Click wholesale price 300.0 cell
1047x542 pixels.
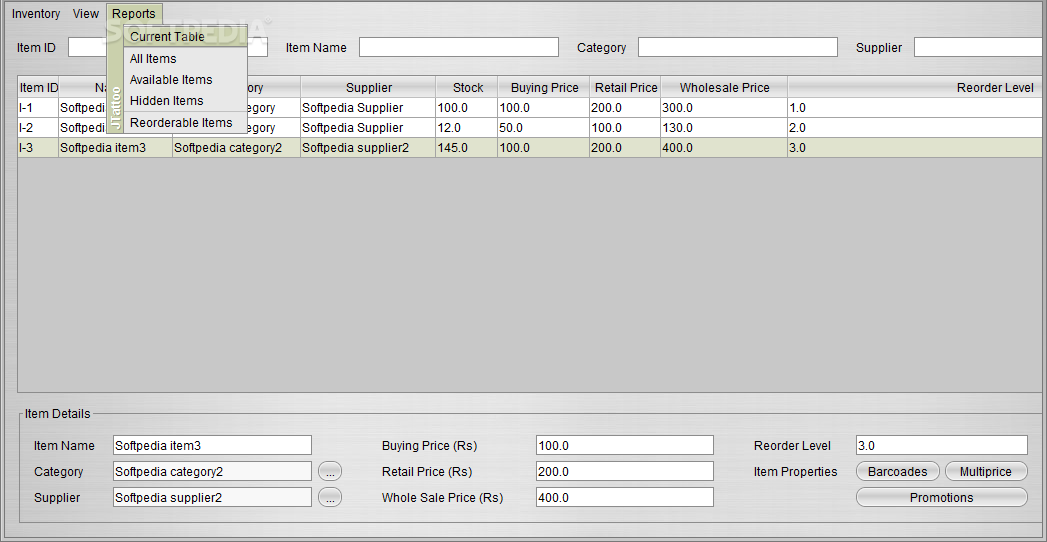(724, 107)
